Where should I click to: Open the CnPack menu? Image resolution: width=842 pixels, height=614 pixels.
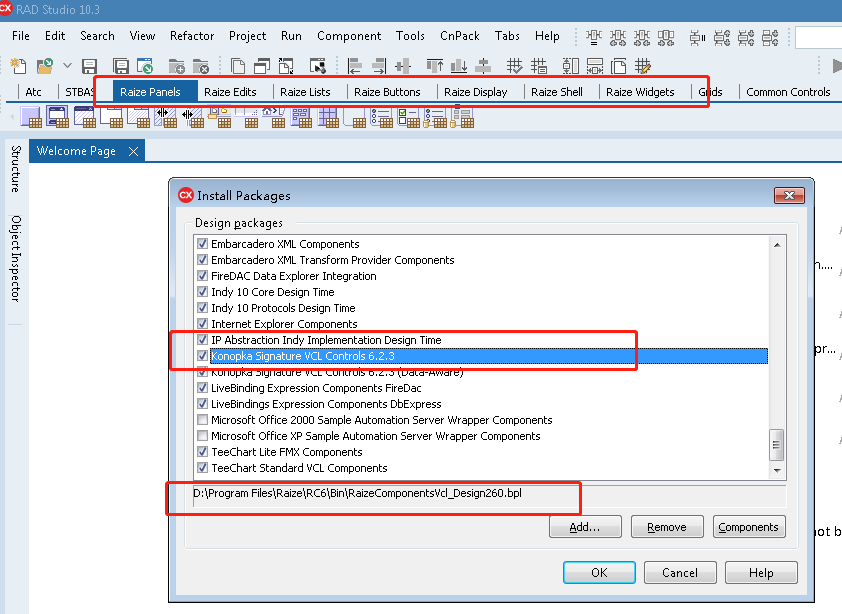coord(460,36)
